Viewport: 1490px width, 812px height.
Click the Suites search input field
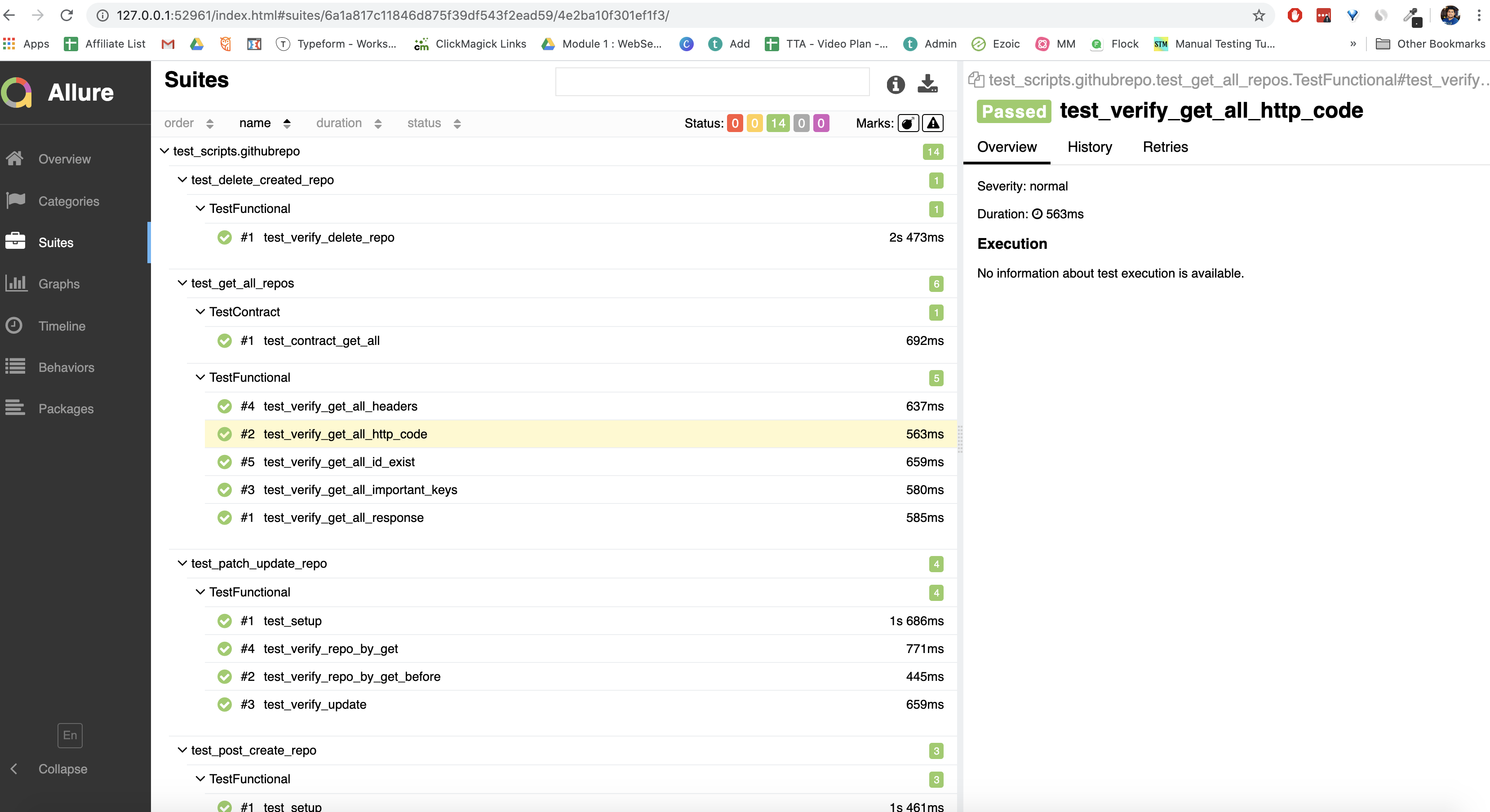[x=711, y=82]
